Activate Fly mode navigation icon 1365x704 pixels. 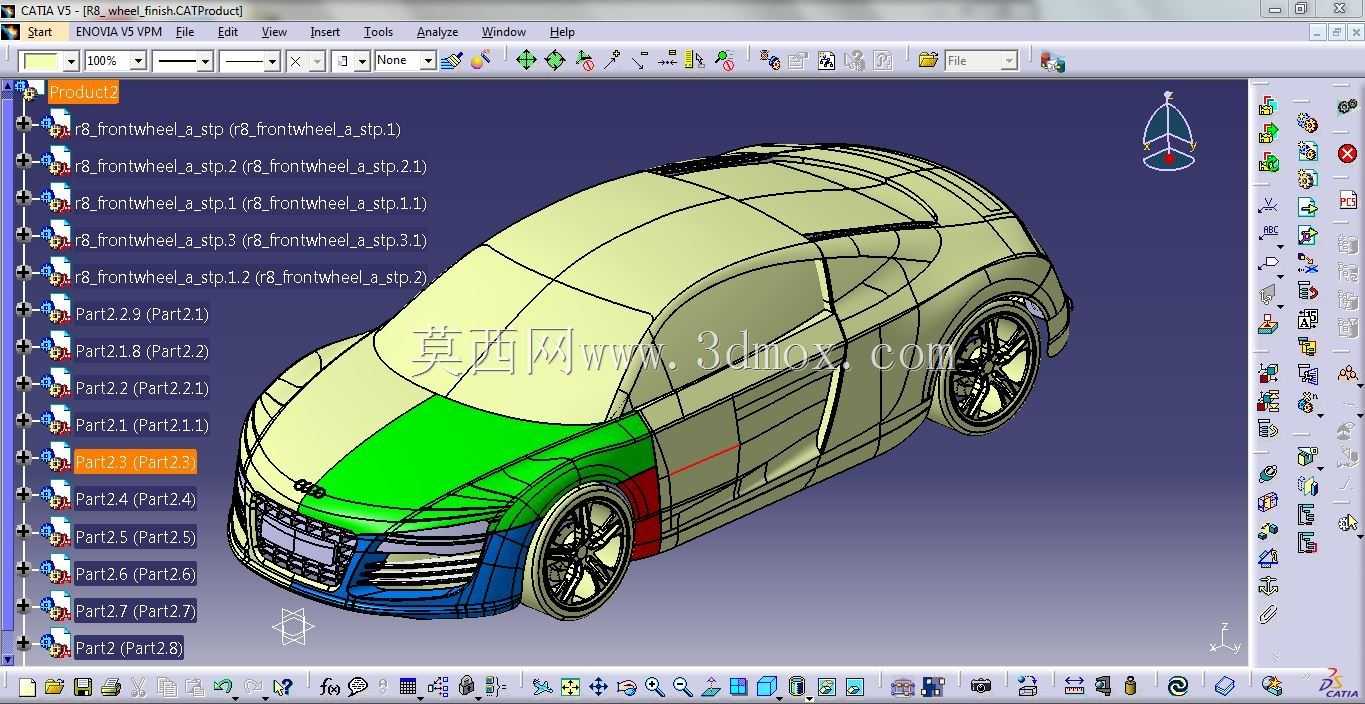pos(542,687)
